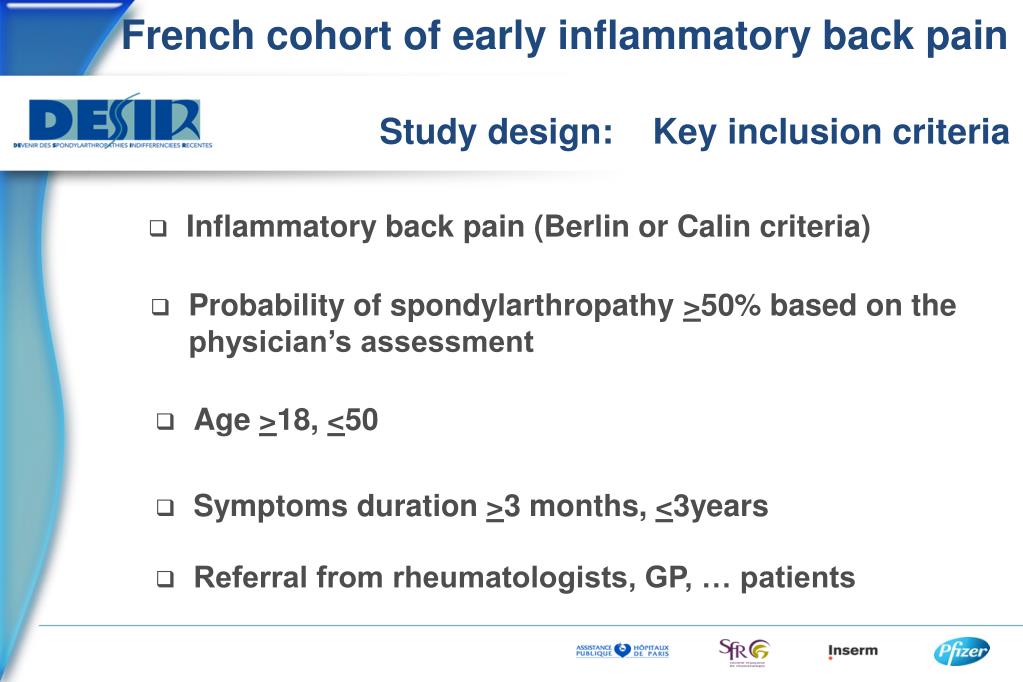
Task: Click the SFR society logo
Action: (744, 652)
